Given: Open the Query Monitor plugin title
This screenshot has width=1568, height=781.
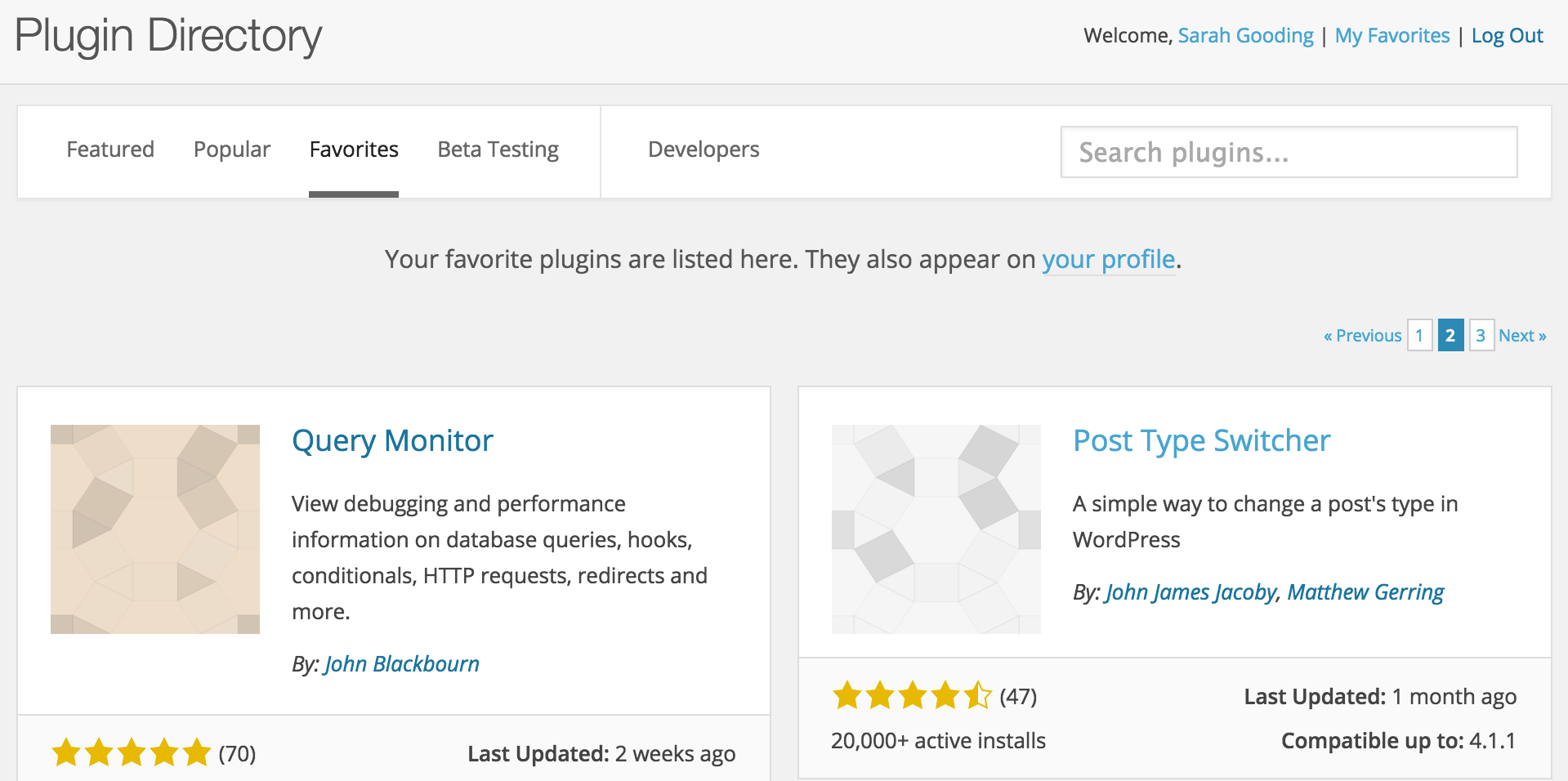Looking at the screenshot, I should [x=392, y=441].
